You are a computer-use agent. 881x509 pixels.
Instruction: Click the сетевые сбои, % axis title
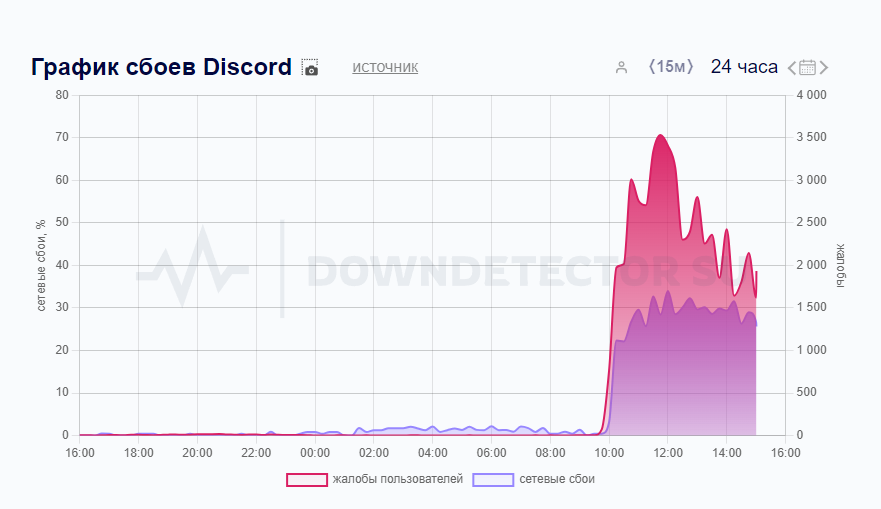tap(40, 266)
